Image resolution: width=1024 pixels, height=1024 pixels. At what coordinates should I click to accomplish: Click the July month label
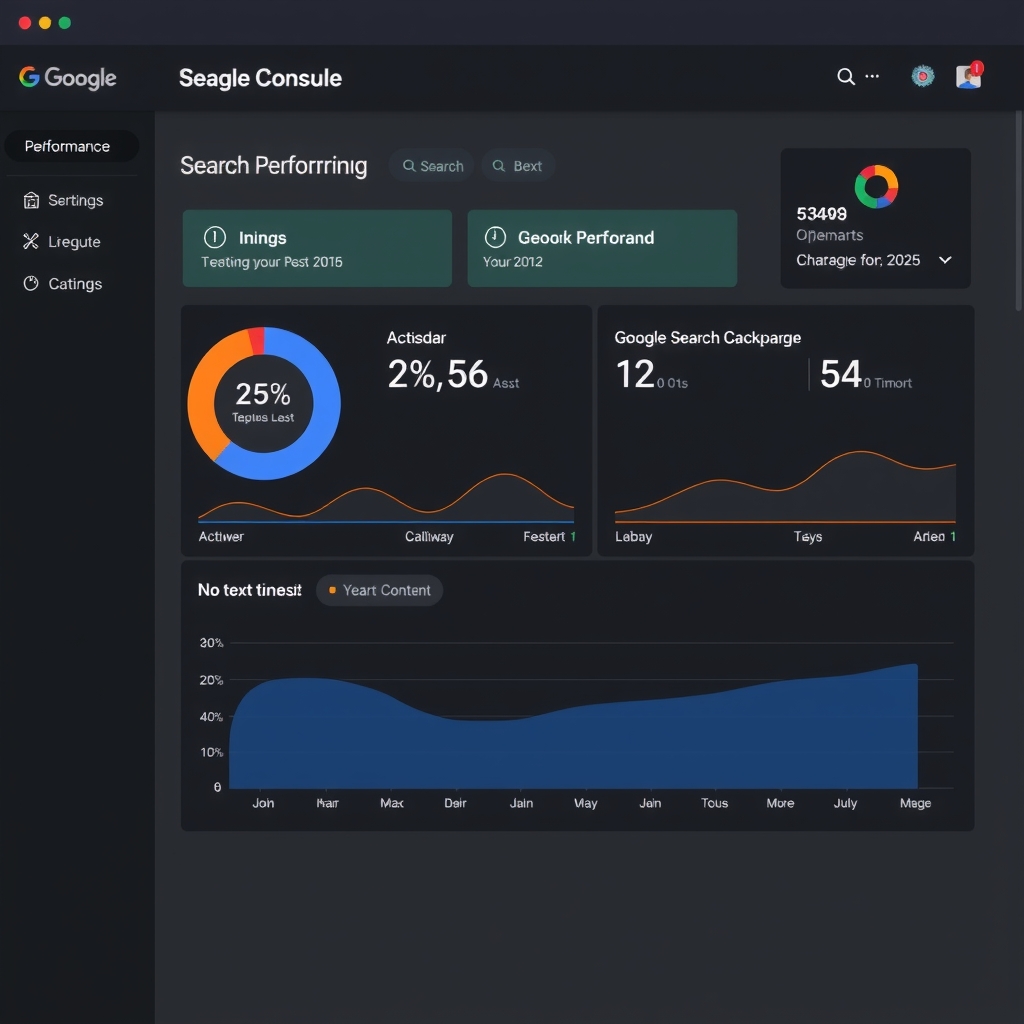(845, 803)
